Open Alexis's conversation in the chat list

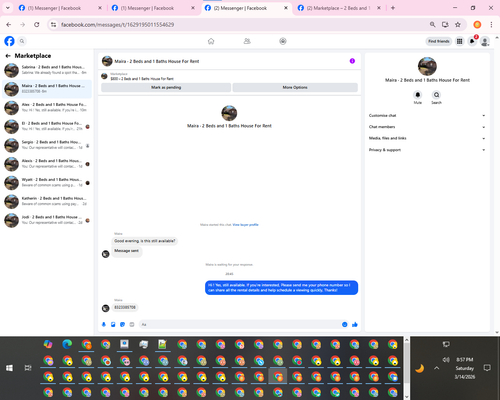[47, 164]
